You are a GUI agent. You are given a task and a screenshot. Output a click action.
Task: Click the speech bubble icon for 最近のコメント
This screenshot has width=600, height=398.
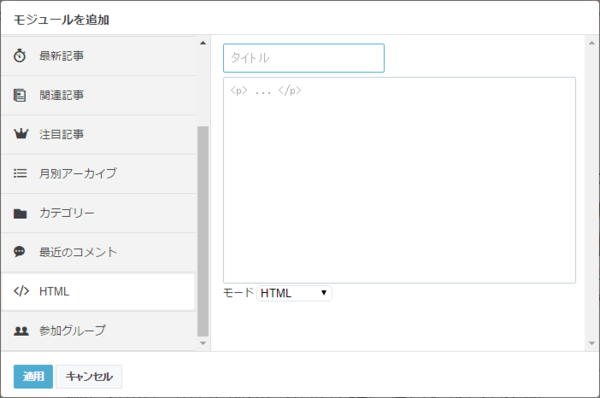pos(20,252)
